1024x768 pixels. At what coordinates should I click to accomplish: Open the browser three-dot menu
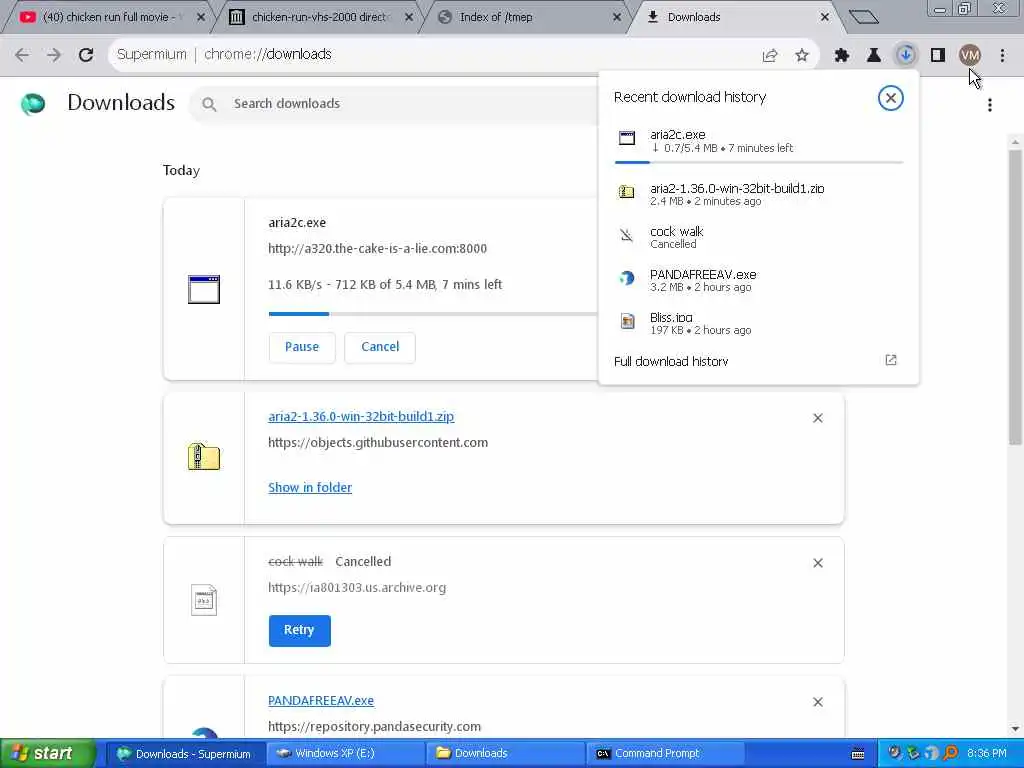[x=1002, y=56]
